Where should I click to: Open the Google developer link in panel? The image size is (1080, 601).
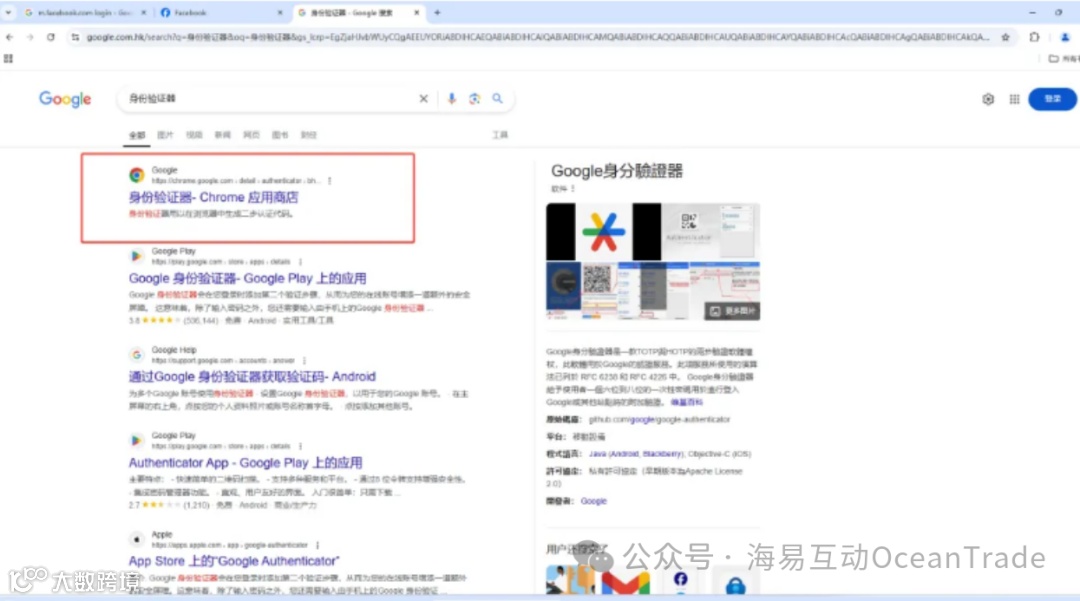coord(594,501)
